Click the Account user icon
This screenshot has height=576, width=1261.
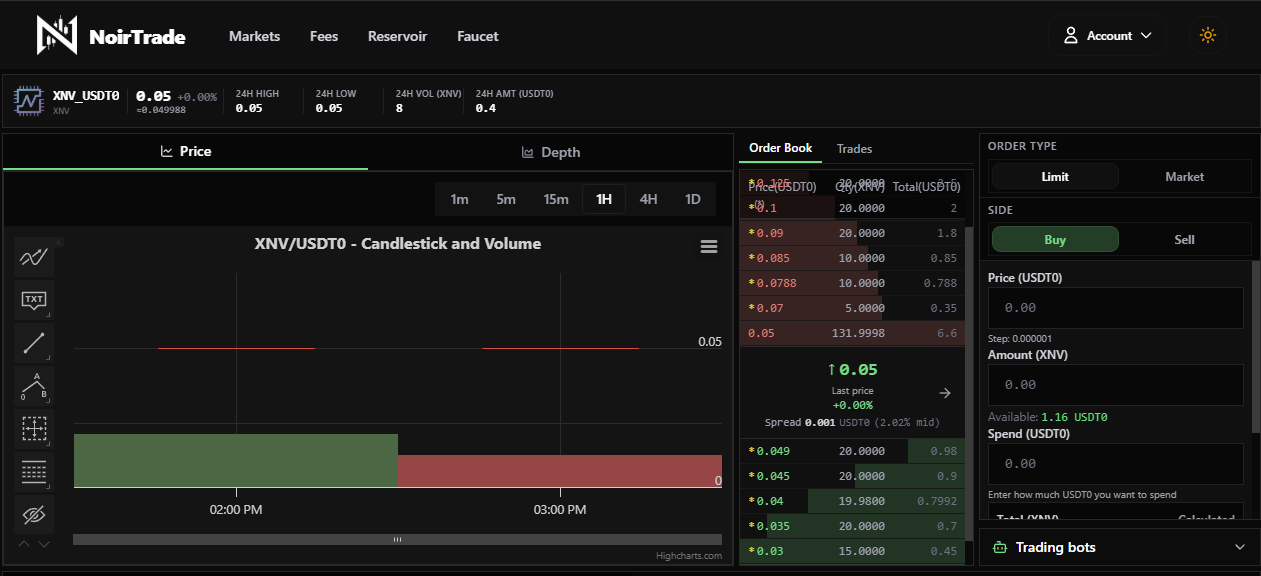[x=1070, y=36]
